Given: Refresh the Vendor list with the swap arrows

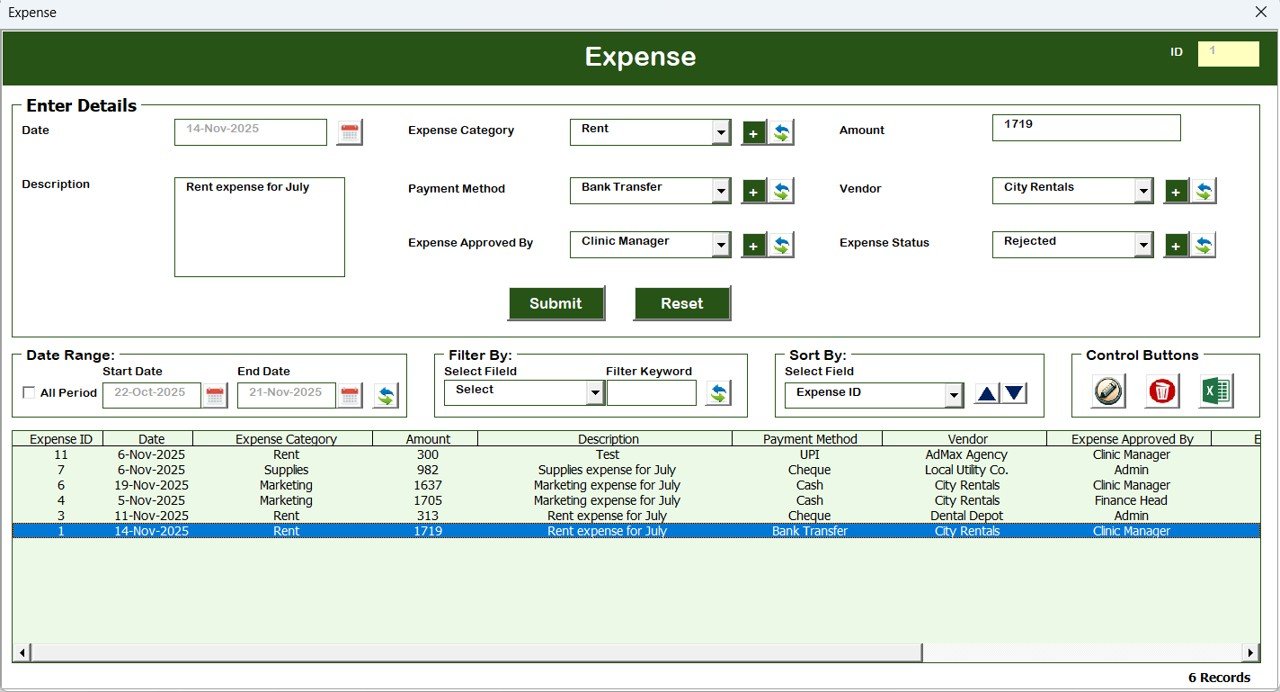Looking at the screenshot, I should [x=1203, y=190].
